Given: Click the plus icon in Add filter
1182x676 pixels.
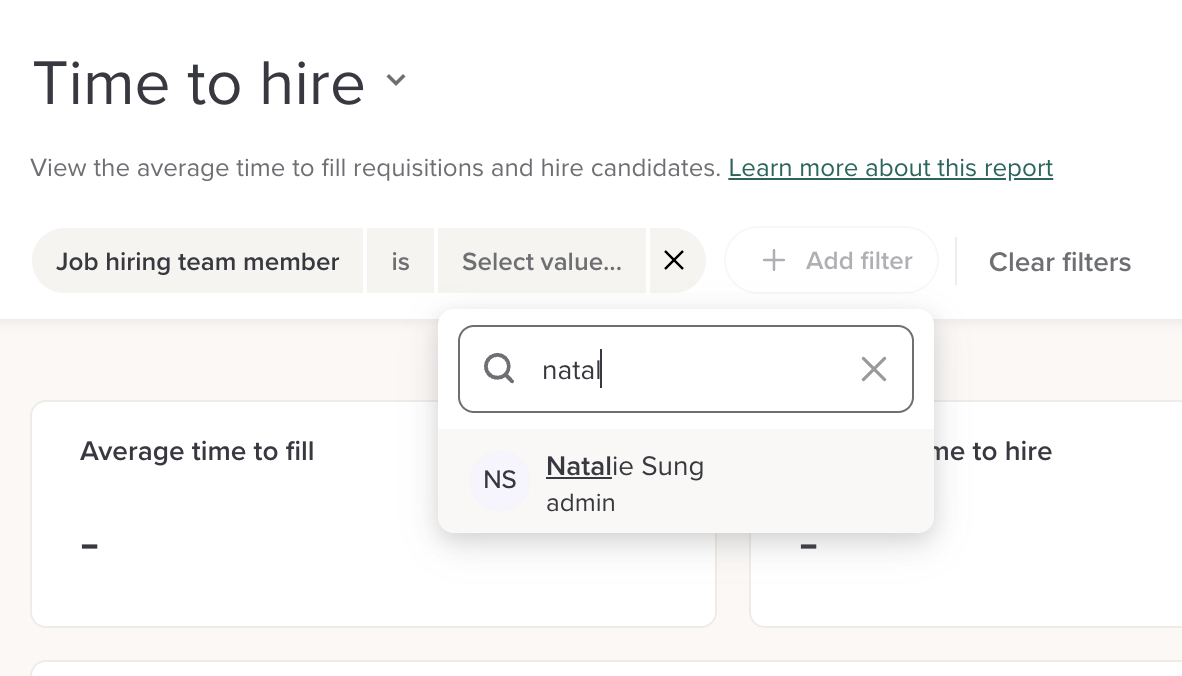Looking at the screenshot, I should 773,261.
